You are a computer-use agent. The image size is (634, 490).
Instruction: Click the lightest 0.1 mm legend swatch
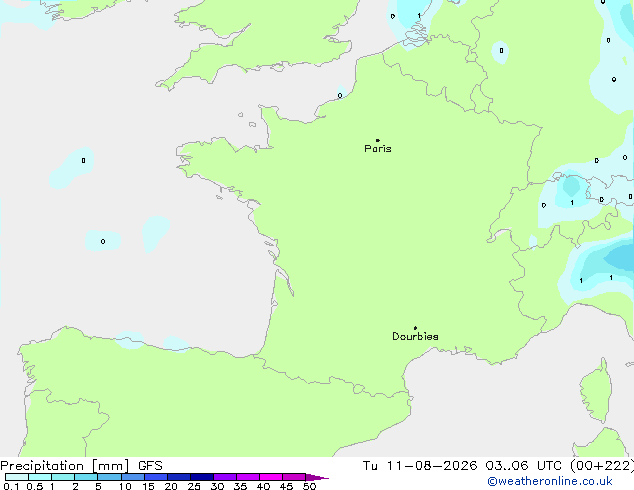17,477
